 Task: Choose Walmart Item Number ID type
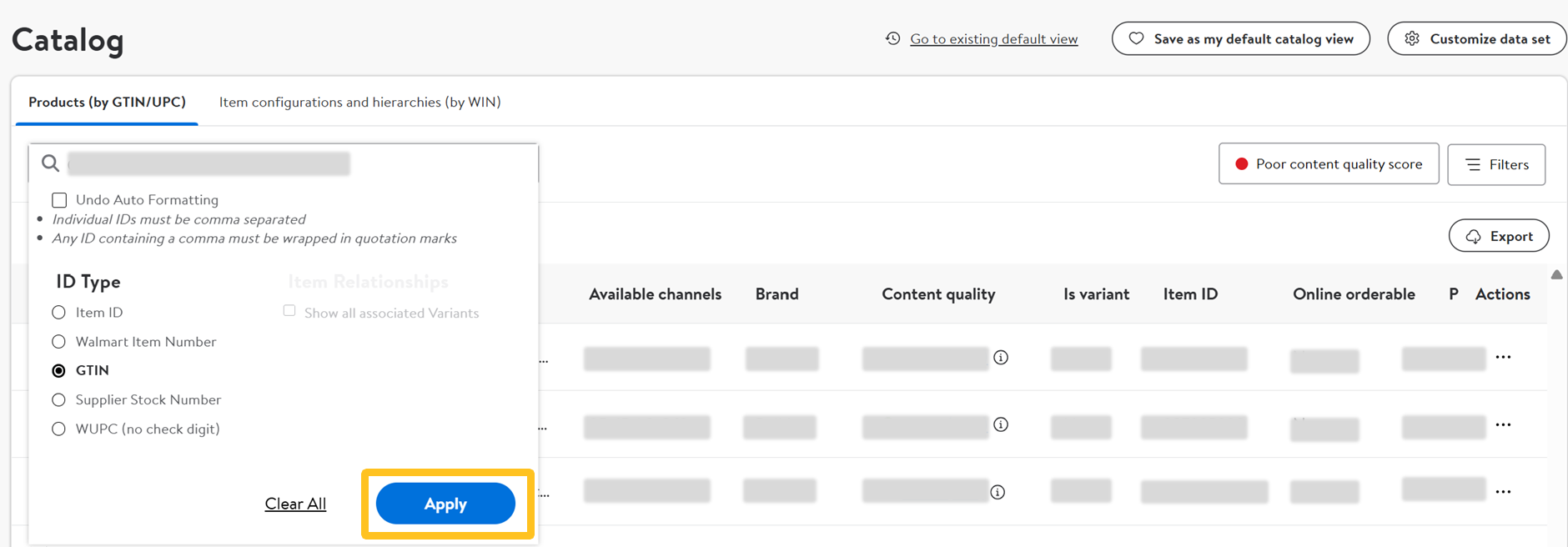pyautogui.click(x=58, y=342)
